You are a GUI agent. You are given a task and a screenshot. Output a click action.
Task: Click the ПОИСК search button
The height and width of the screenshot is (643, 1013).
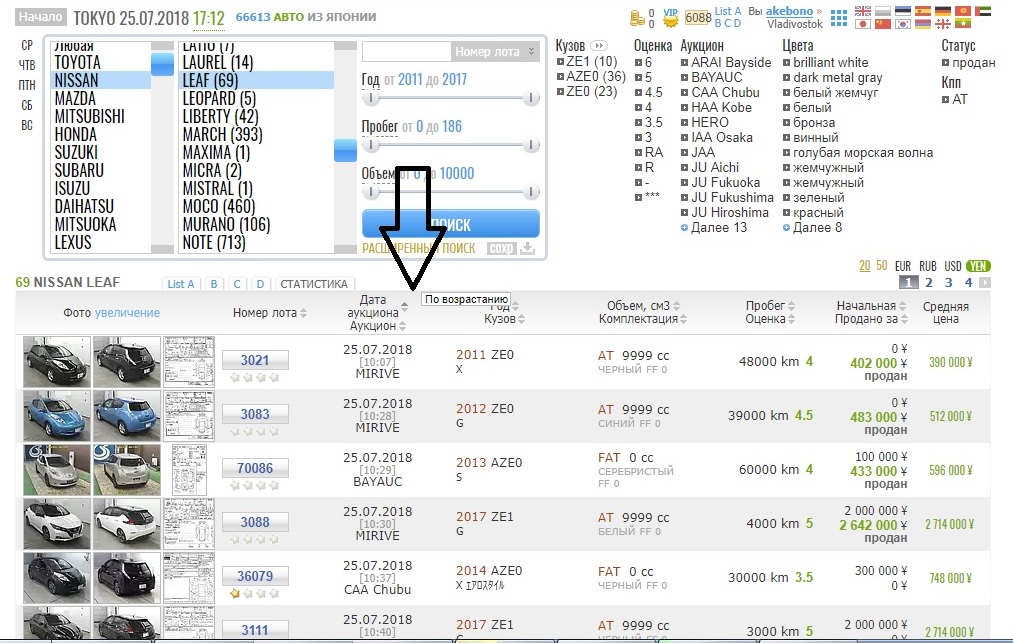[x=451, y=224]
